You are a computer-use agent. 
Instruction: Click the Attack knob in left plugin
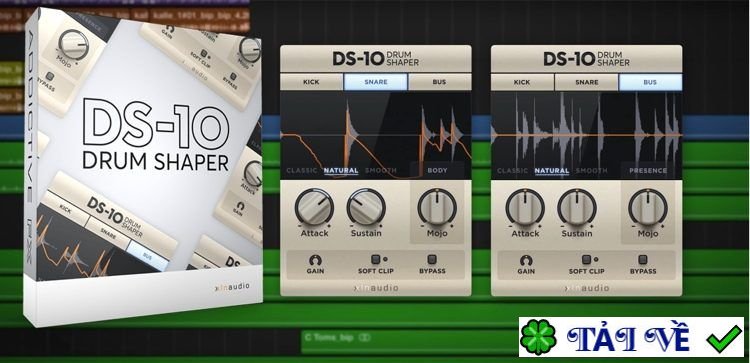pos(314,208)
